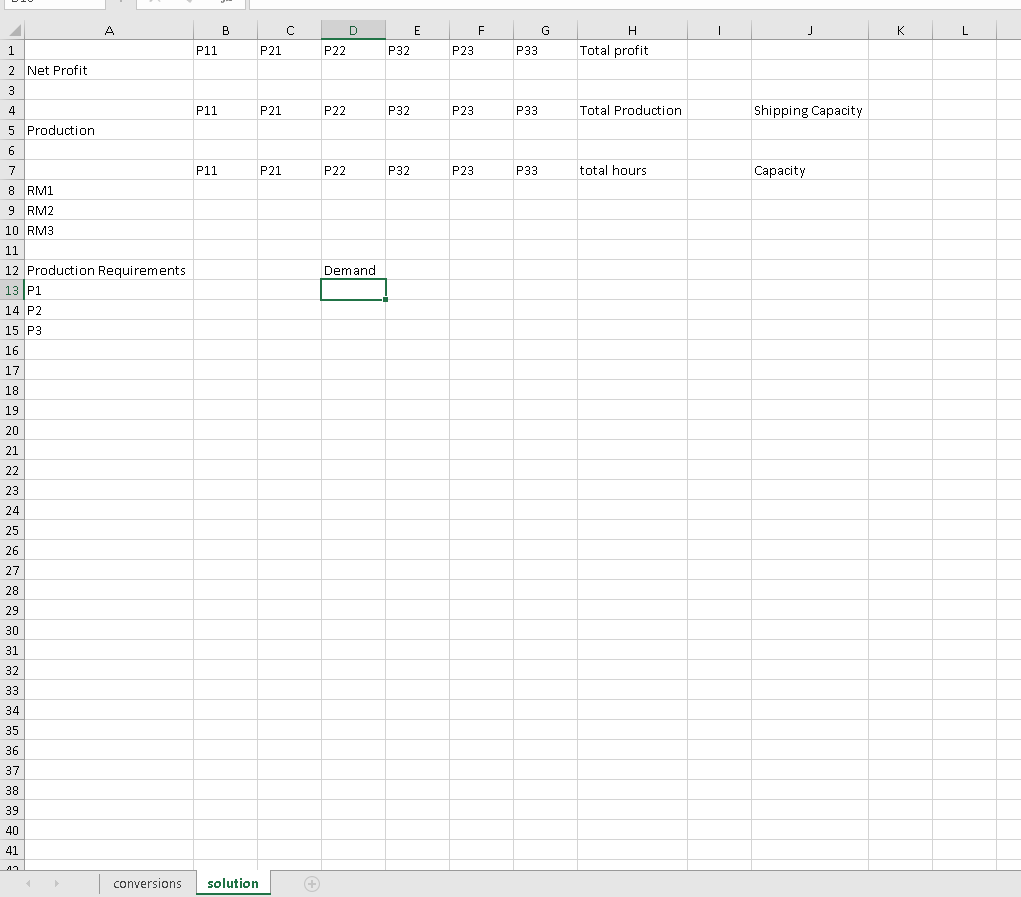Click 'P21' in row 4

289,110
